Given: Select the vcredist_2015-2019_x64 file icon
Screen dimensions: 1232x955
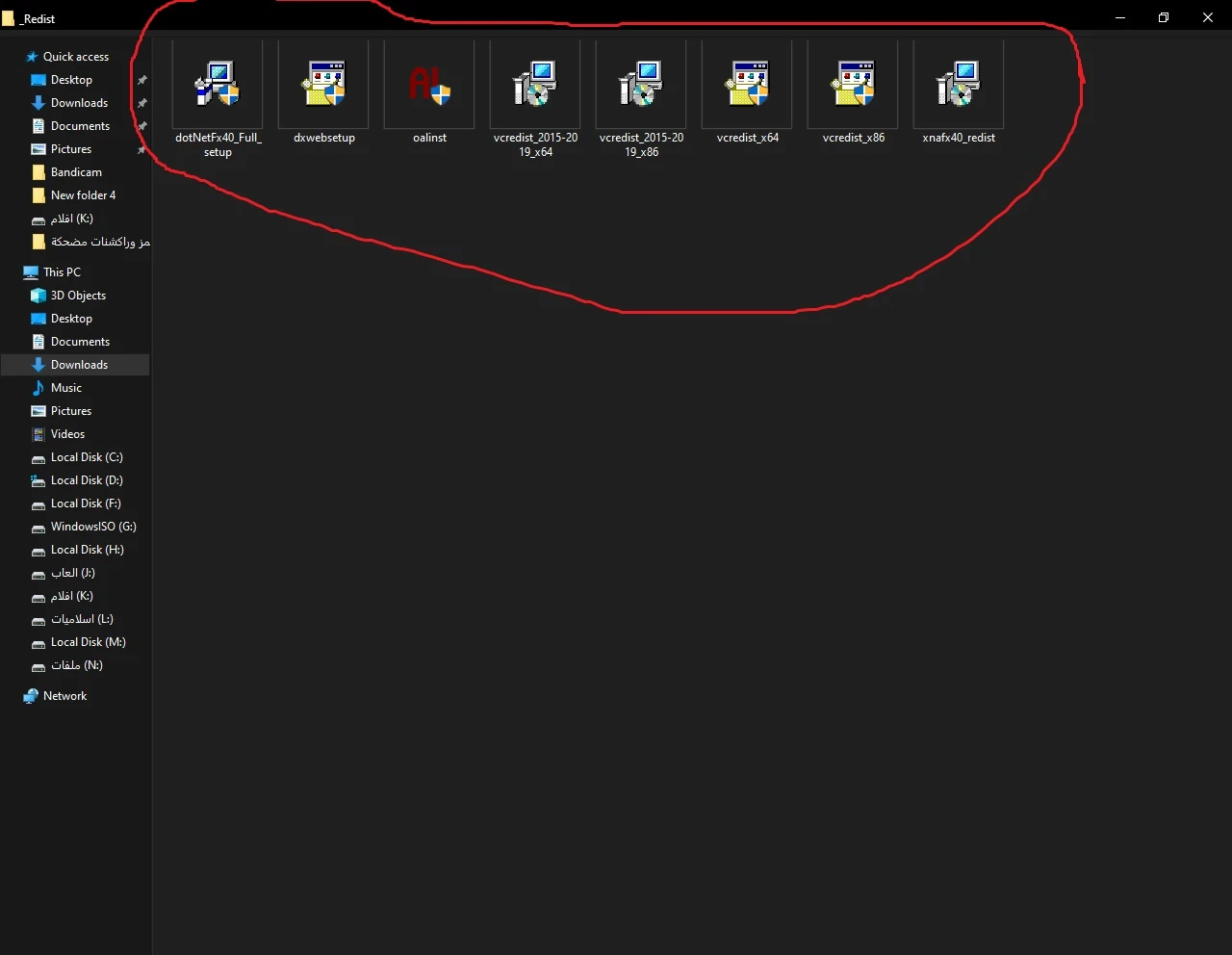Looking at the screenshot, I should tap(535, 85).
